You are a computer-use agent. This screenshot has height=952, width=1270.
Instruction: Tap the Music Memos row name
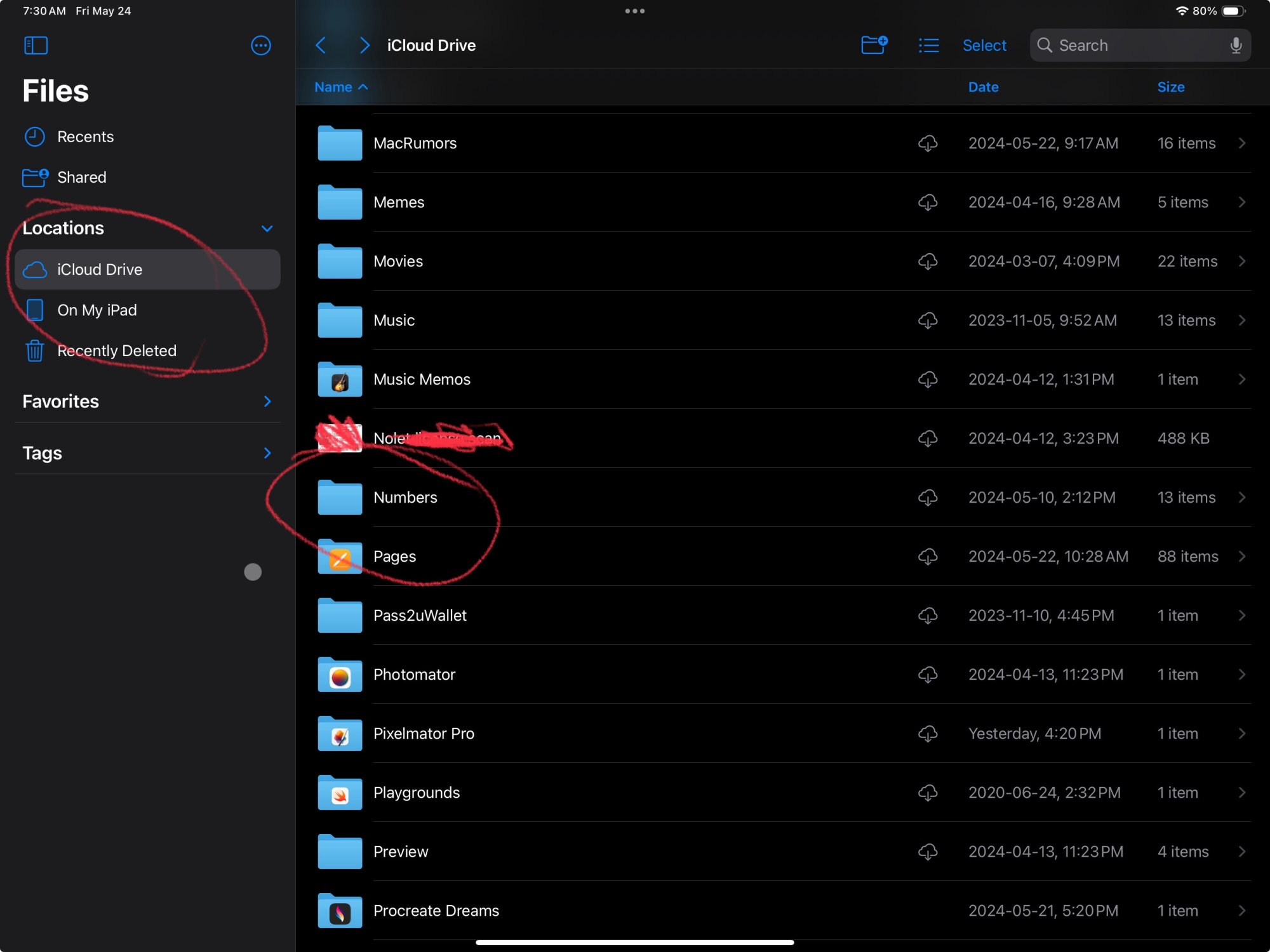422,379
